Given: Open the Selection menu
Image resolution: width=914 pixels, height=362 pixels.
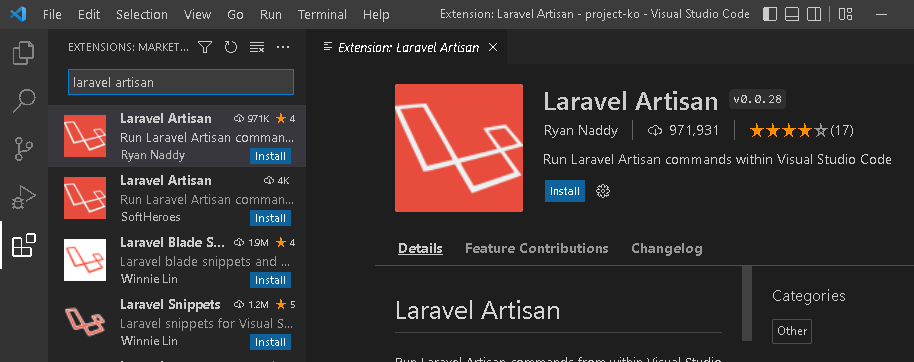Looking at the screenshot, I should point(142,15).
